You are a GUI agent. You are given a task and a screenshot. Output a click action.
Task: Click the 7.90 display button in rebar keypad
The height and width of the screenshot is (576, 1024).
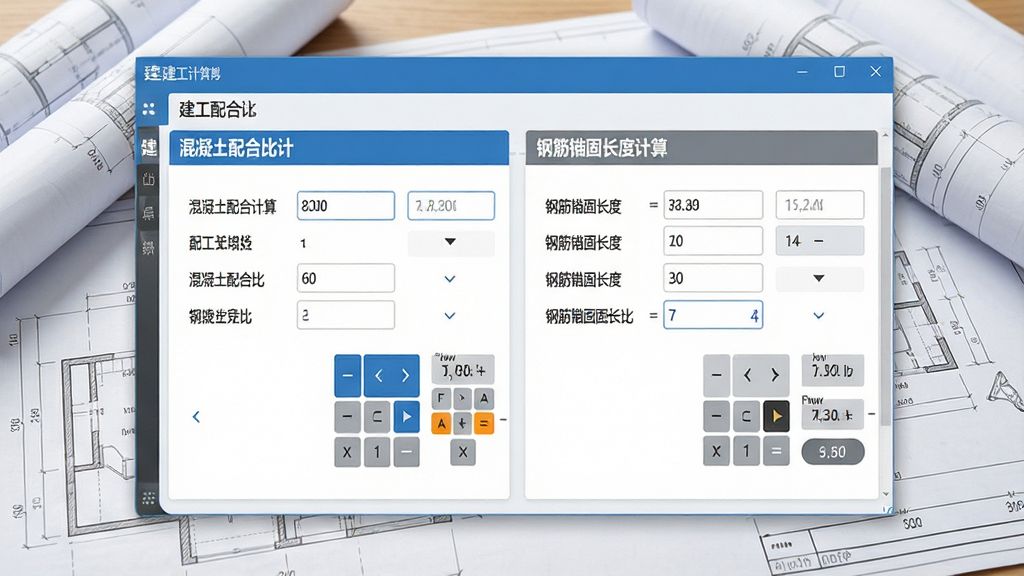tap(833, 371)
